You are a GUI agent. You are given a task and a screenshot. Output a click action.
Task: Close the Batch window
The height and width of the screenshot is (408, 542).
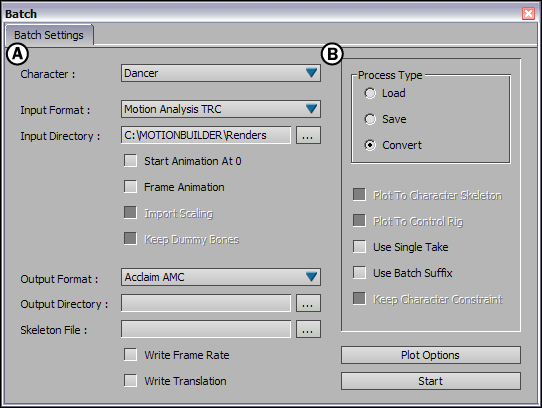[528, 13]
